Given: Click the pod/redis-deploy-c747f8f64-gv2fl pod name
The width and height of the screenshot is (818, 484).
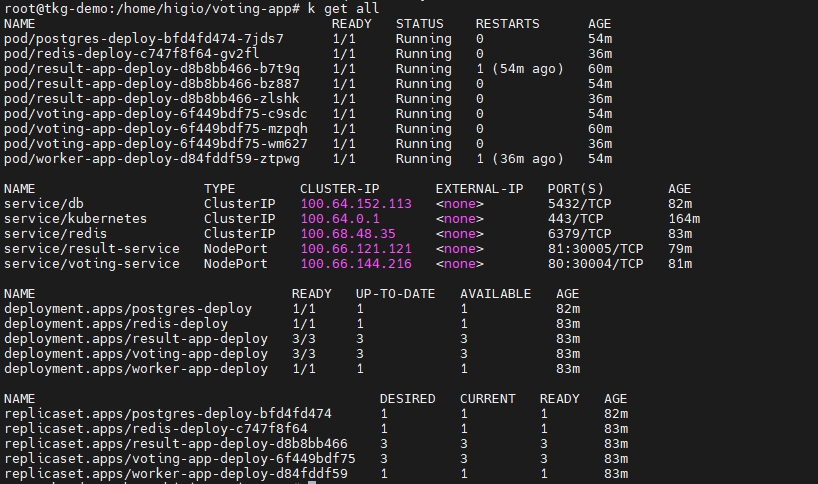Looking at the screenshot, I should point(132,53).
